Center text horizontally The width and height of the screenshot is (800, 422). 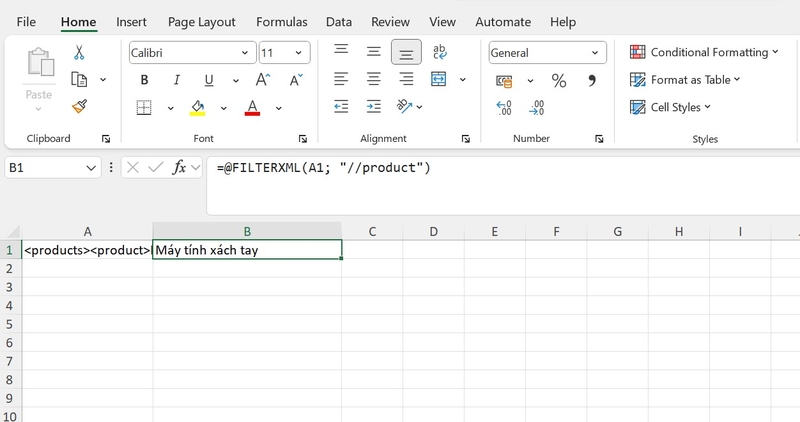point(373,79)
